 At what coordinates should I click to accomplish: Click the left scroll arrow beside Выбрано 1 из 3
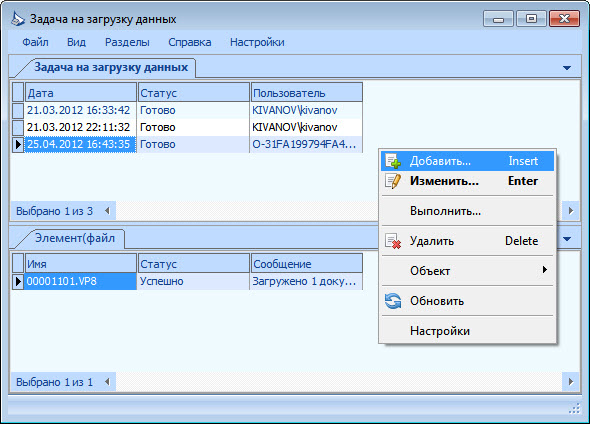point(108,211)
